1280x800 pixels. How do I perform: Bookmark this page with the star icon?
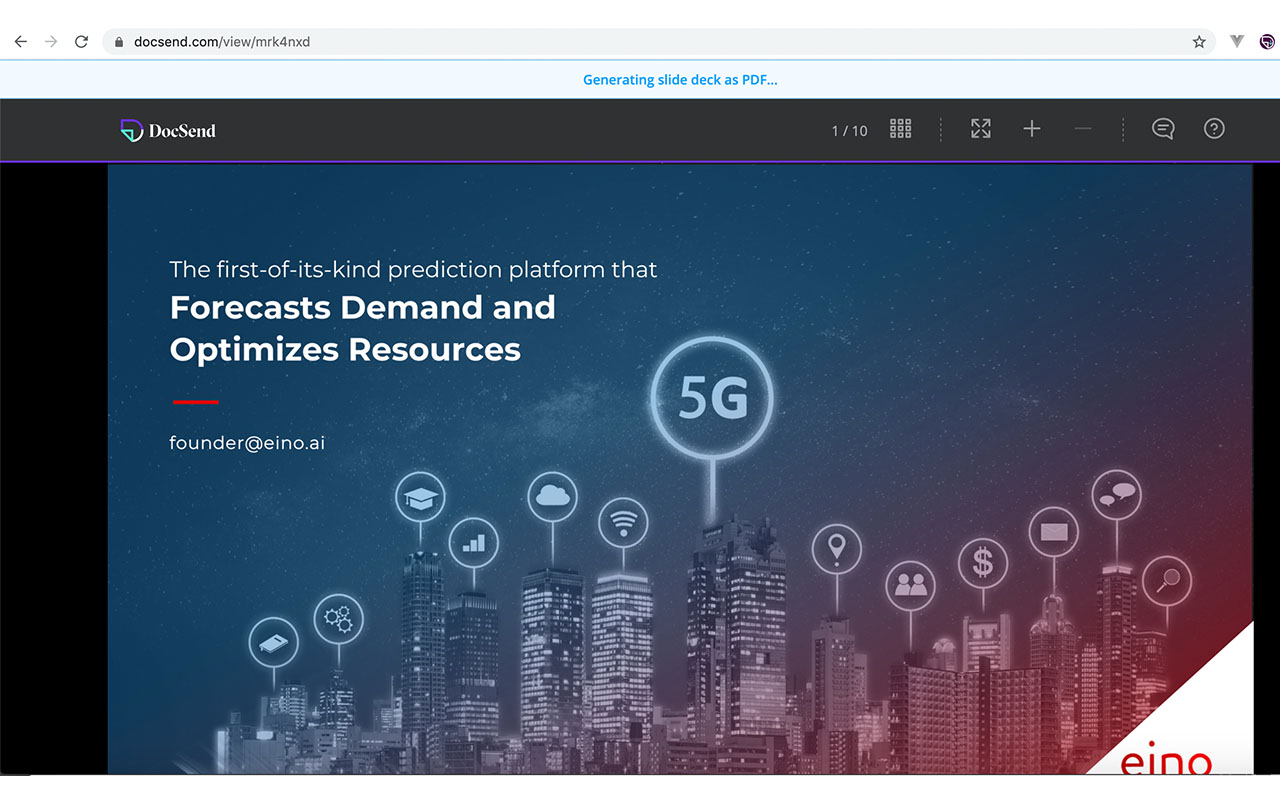[1198, 42]
